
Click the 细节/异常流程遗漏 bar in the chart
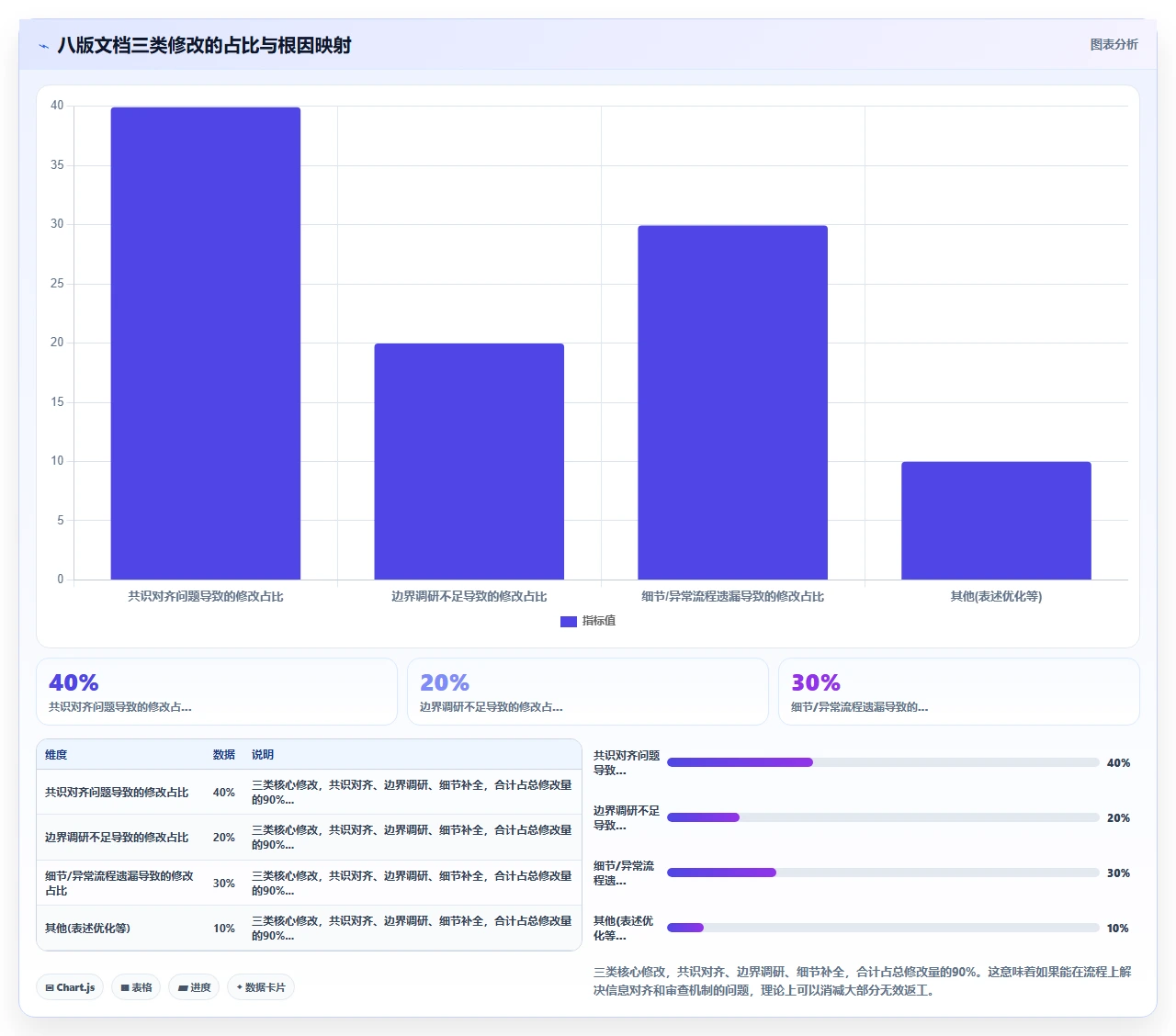point(733,402)
